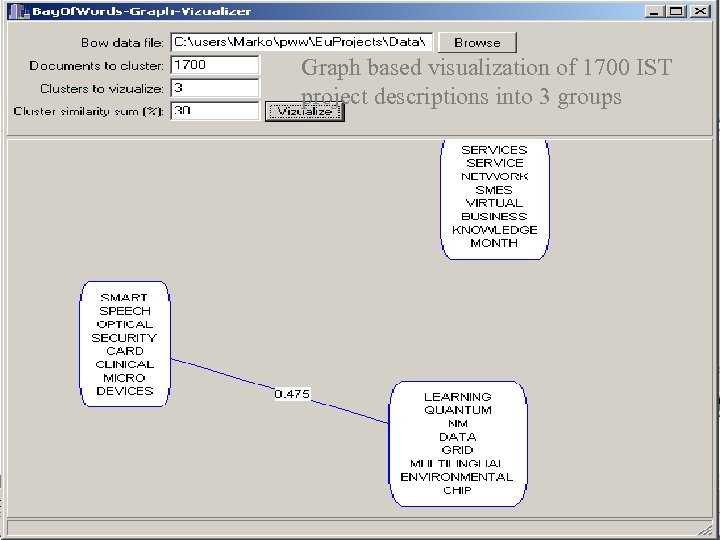The width and height of the screenshot is (720, 540).
Task: Click the Browse button
Action: tap(477, 42)
